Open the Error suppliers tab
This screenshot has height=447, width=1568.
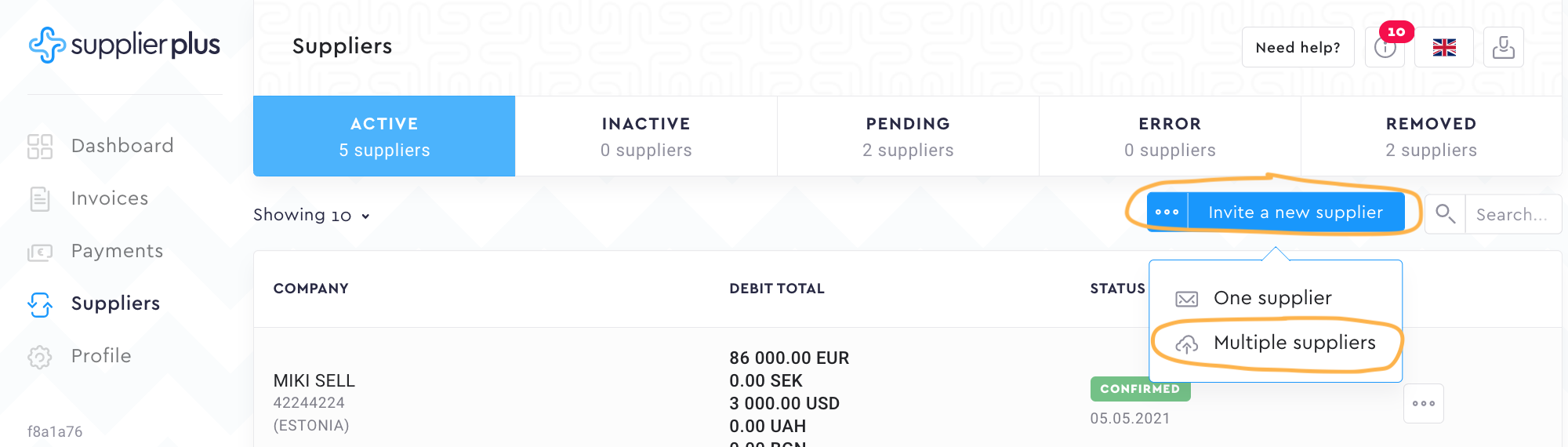(x=1170, y=136)
